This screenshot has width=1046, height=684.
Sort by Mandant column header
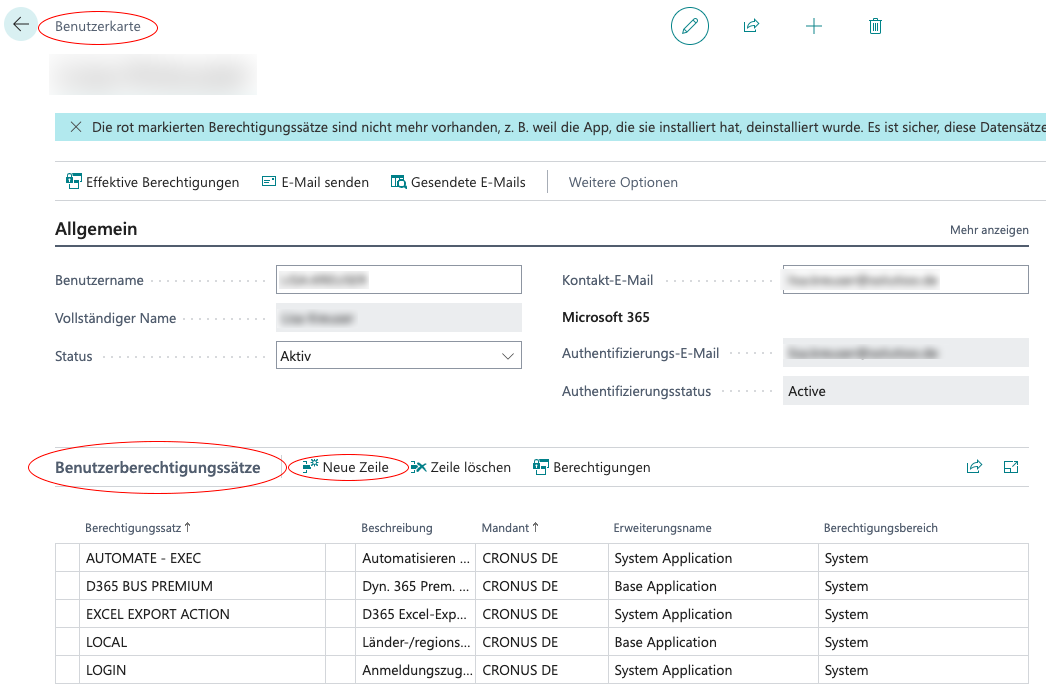(510, 528)
